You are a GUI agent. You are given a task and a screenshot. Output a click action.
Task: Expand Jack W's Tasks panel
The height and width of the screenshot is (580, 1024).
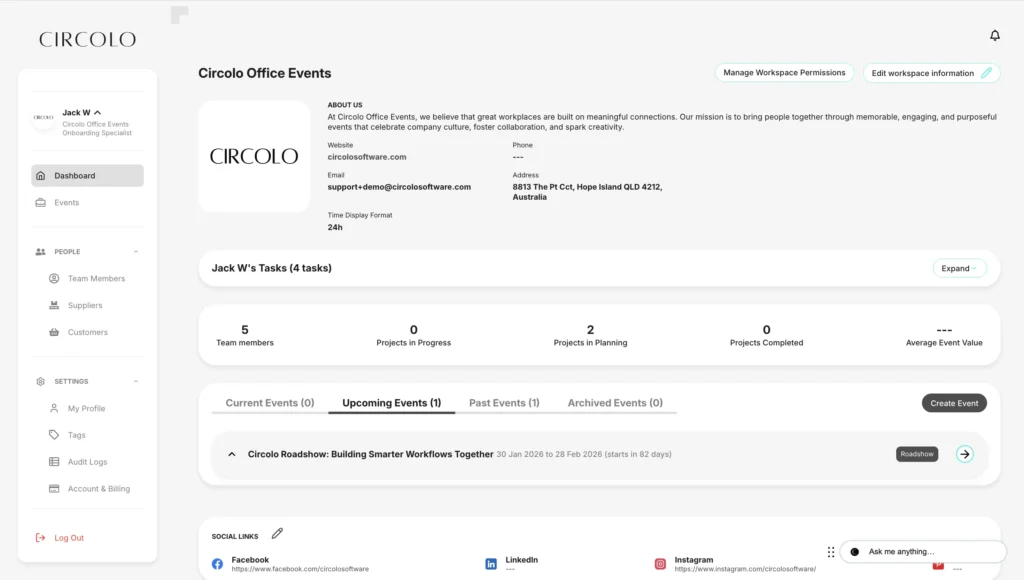[x=959, y=268]
